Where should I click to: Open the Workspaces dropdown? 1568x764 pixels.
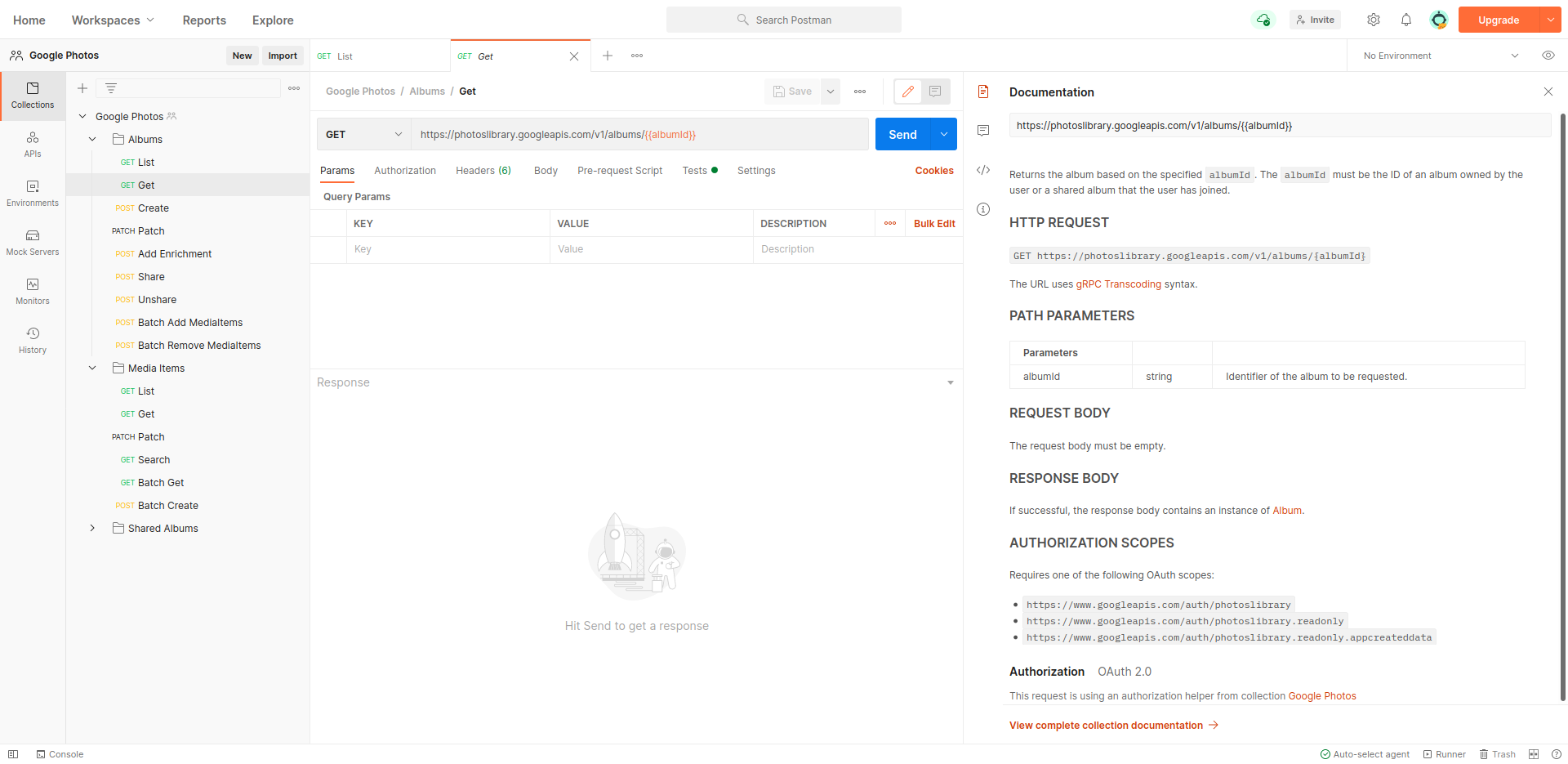coord(113,20)
